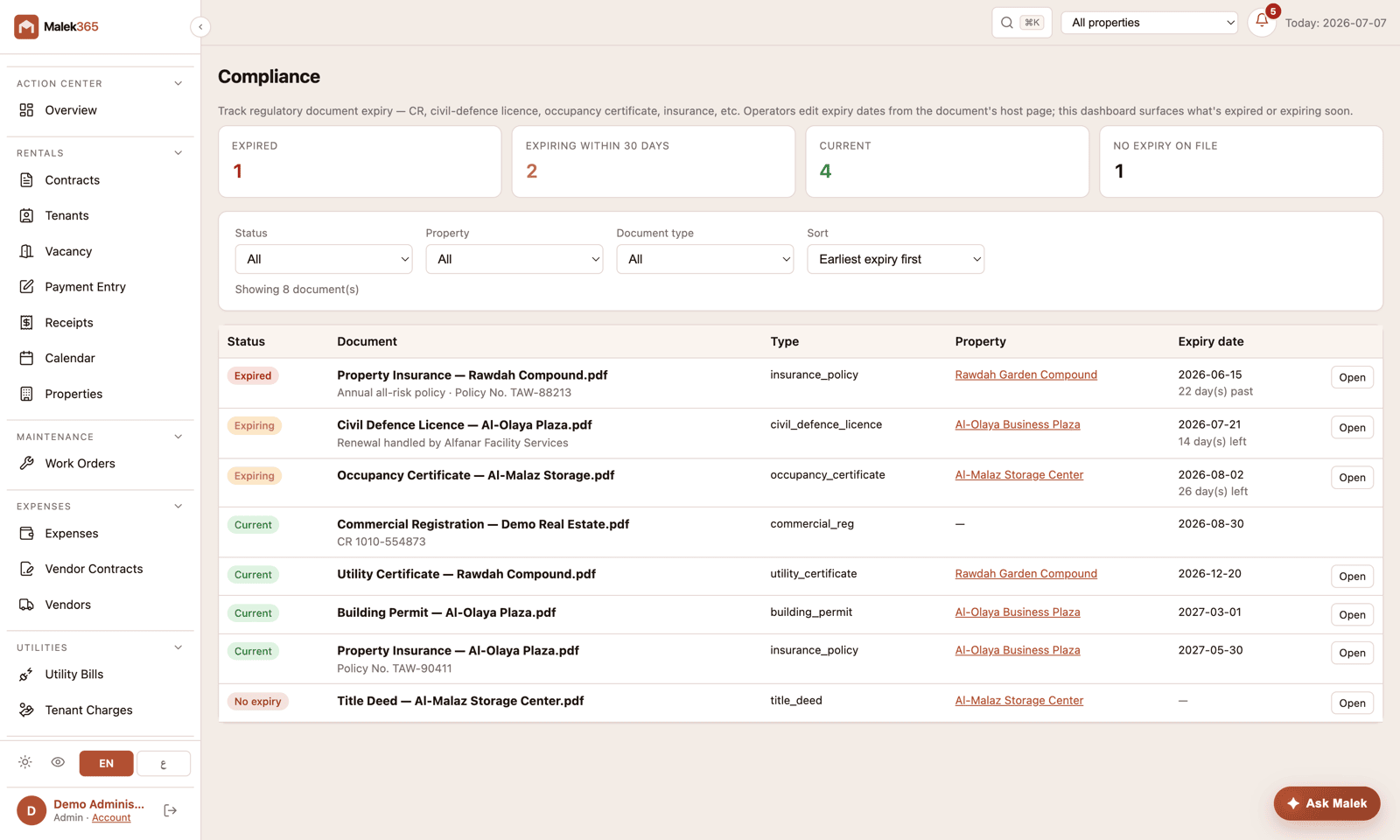Image resolution: width=1400 pixels, height=840 pixels.
Task: Open Rawdah Garden Compound link for Property Insurance
Action: click(1025, 374)
